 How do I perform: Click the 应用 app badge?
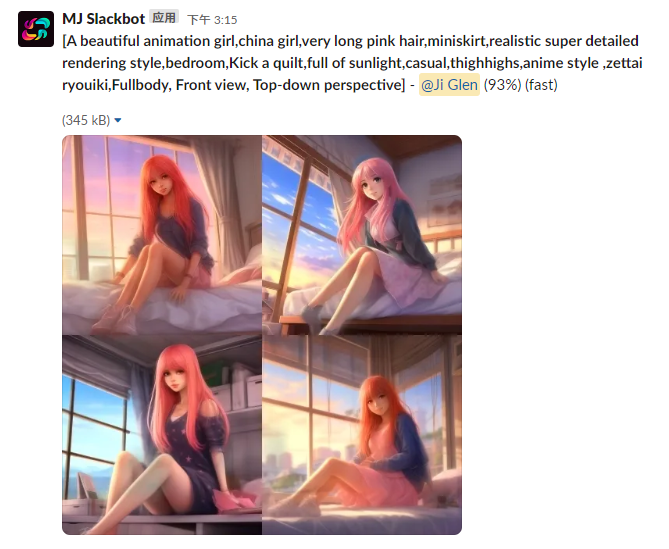click(164, 17)
